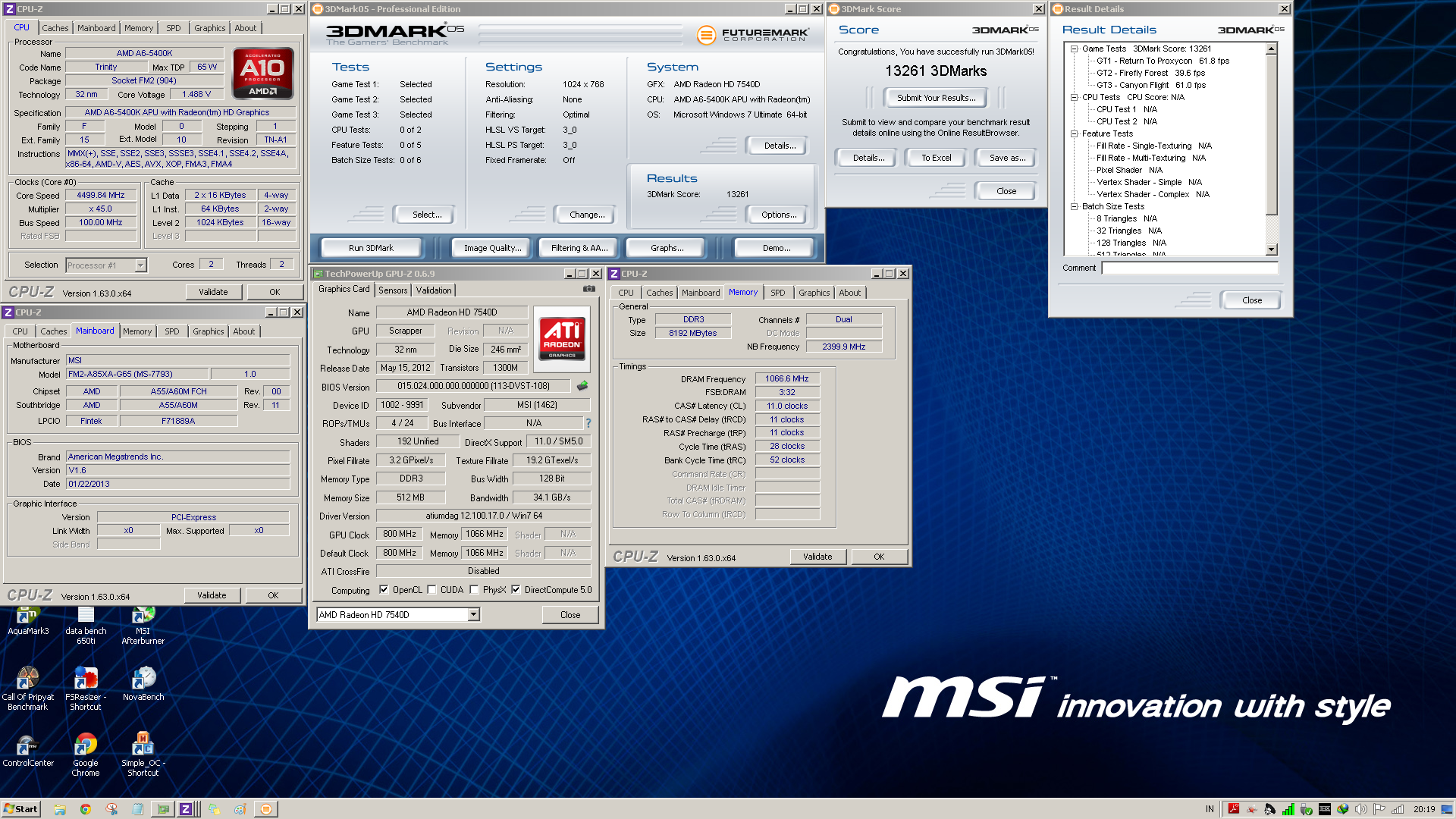Toggle DirectCompute 5.0 checkbox in GPU-Z
The width and height of the screenshot is (1456, 819).
pyautogui.click(x=516, y=590)
